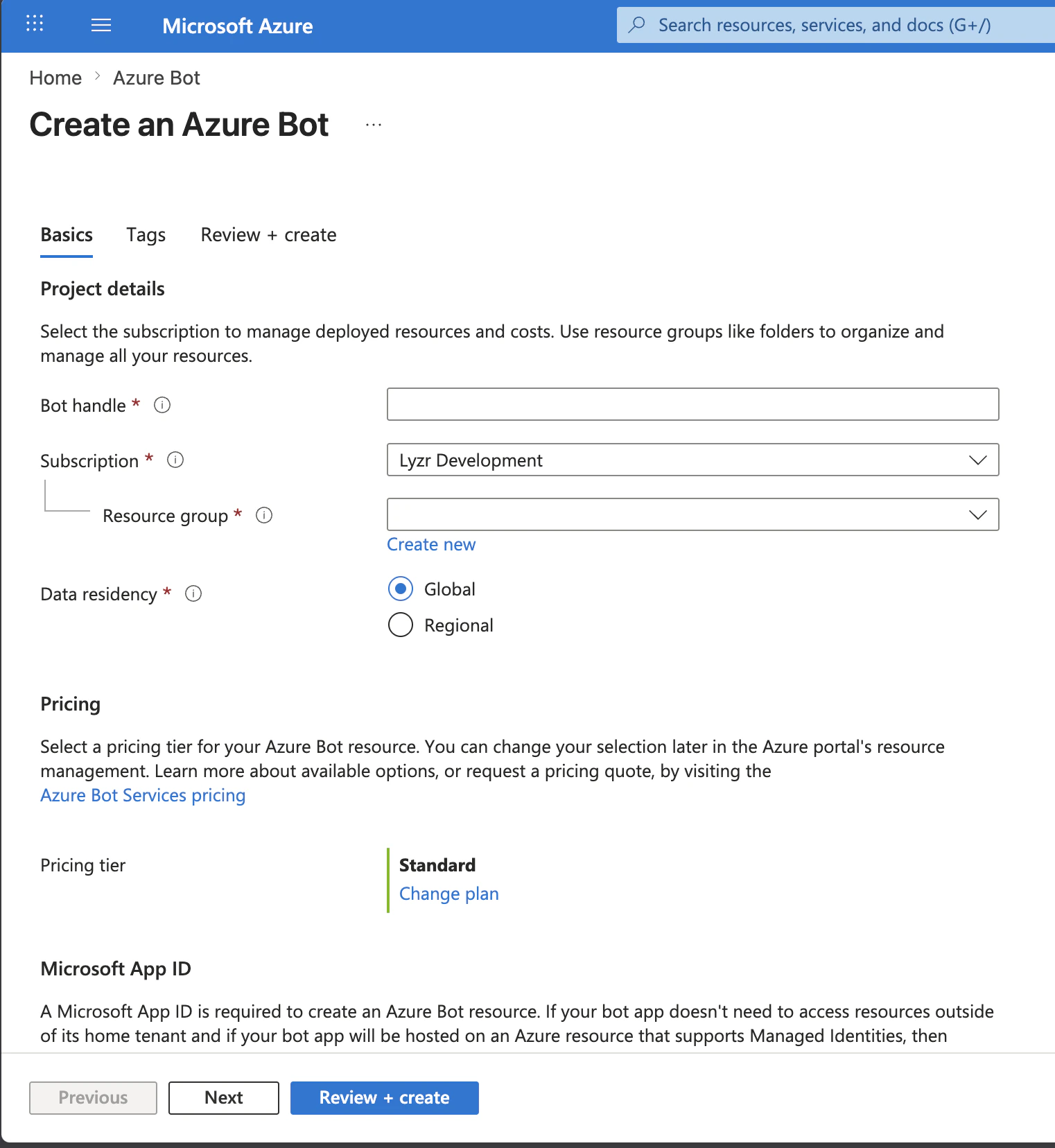Select Regional data residency option
This screenshot has width=1055, height=1148.
(x=401, y=625)
